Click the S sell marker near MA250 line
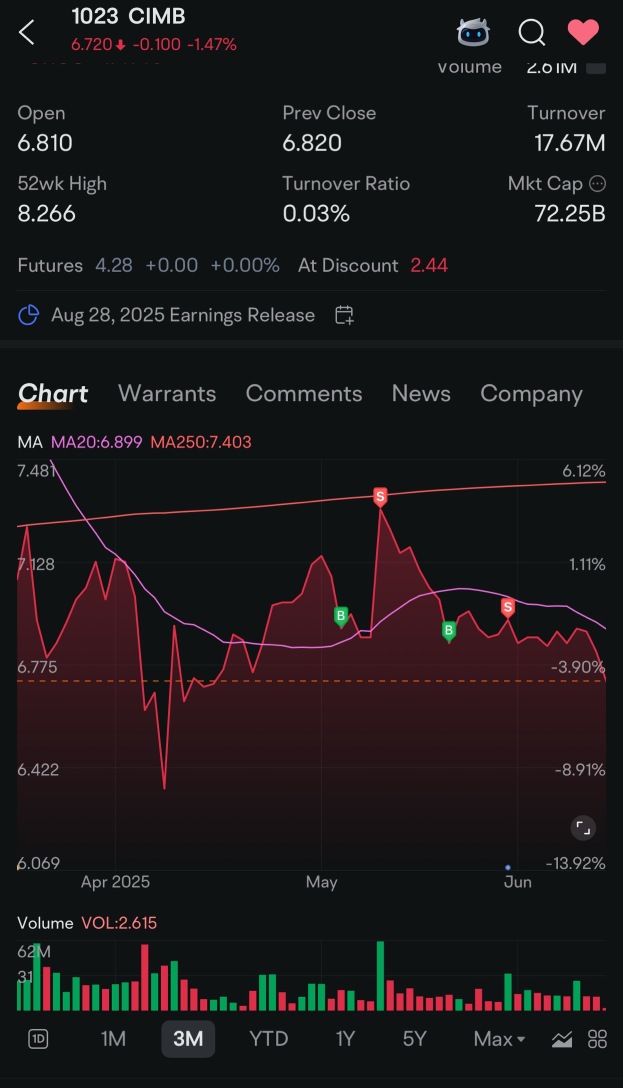The image size is (623, 1088). coord(379,497)
